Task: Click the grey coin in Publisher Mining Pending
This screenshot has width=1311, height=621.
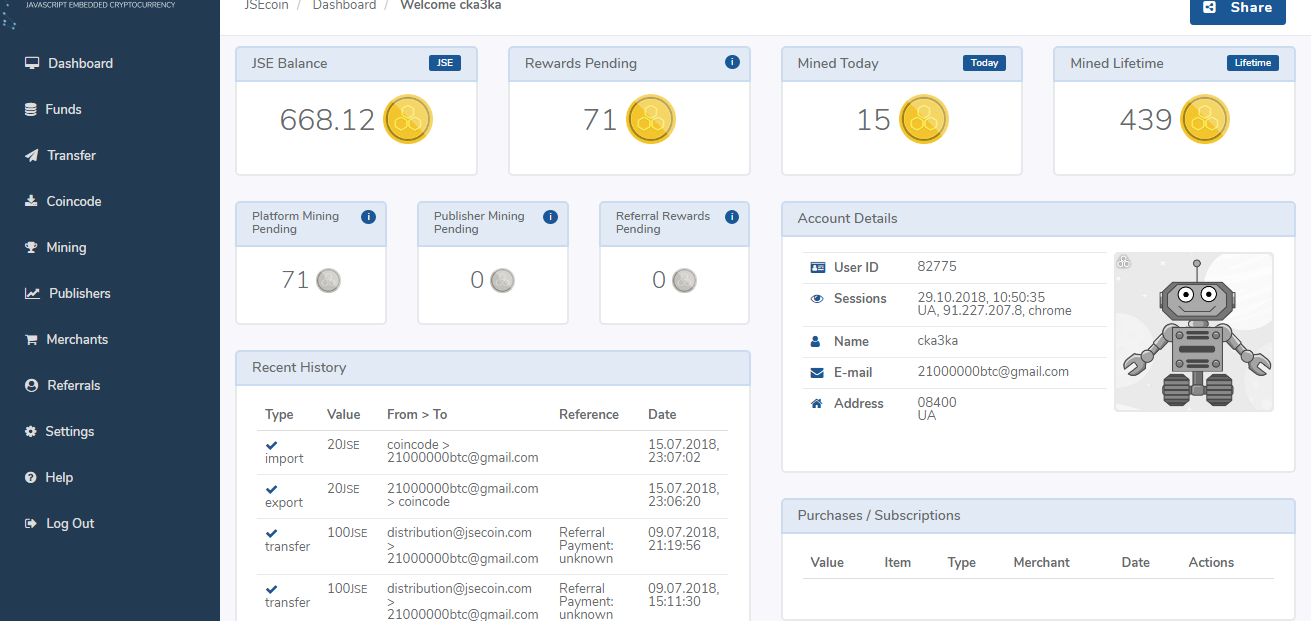Action: [503, 280]
